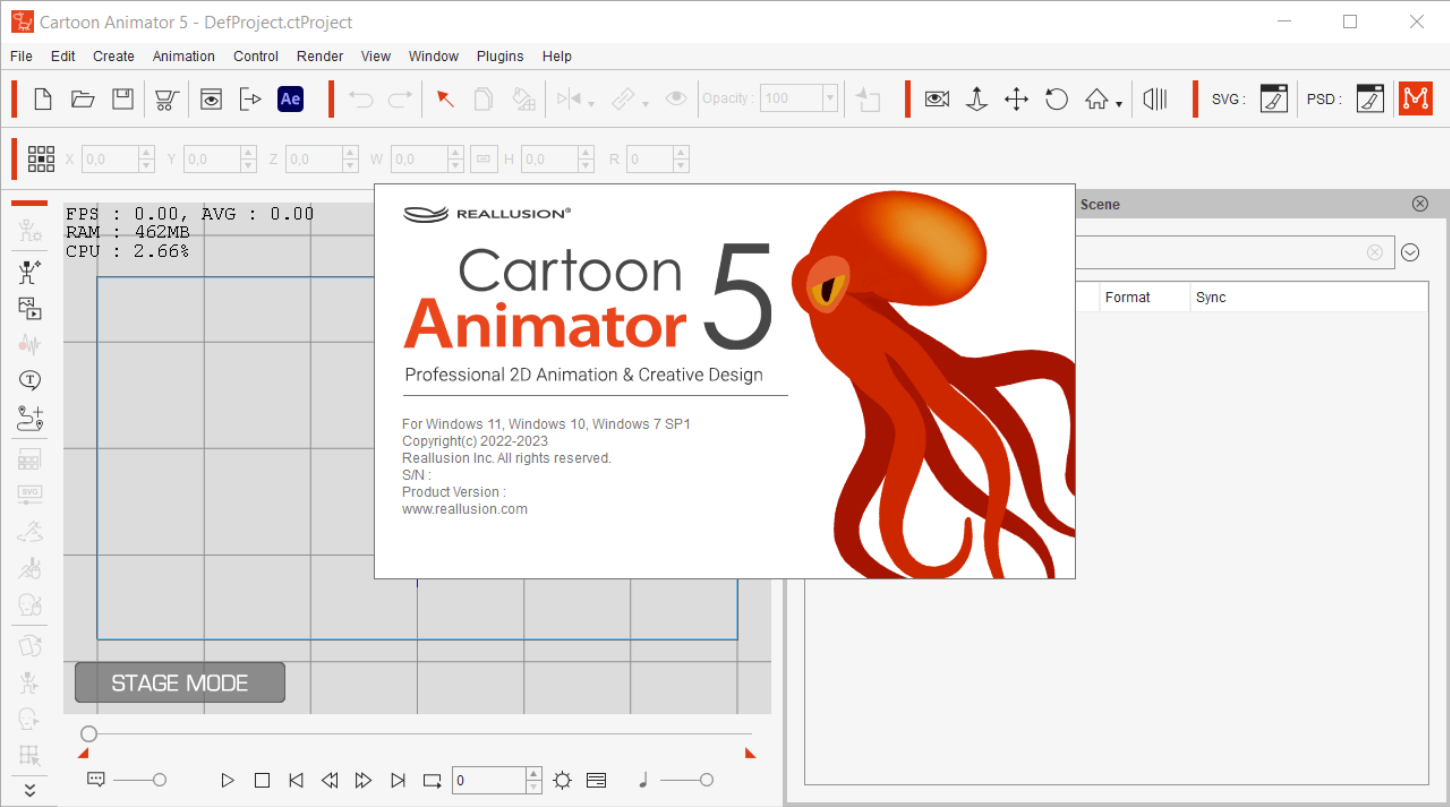Step to the next frame
Screen dimensions: 1450x807
(364, 780)
